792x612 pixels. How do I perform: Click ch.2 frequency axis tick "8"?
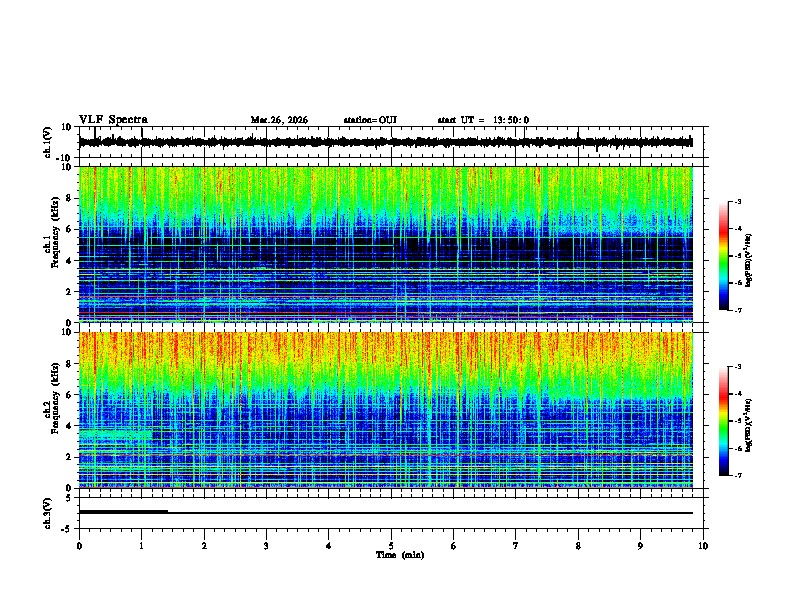tap(70, 364)
